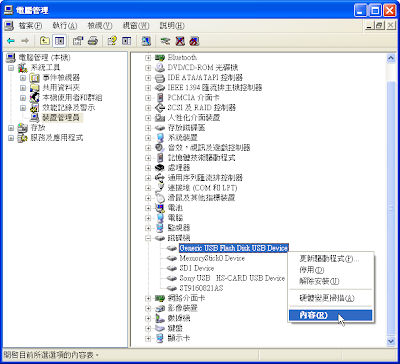Select the ST9160821AS drive
The width and height of the screenshot is (400, 364).
201,288
